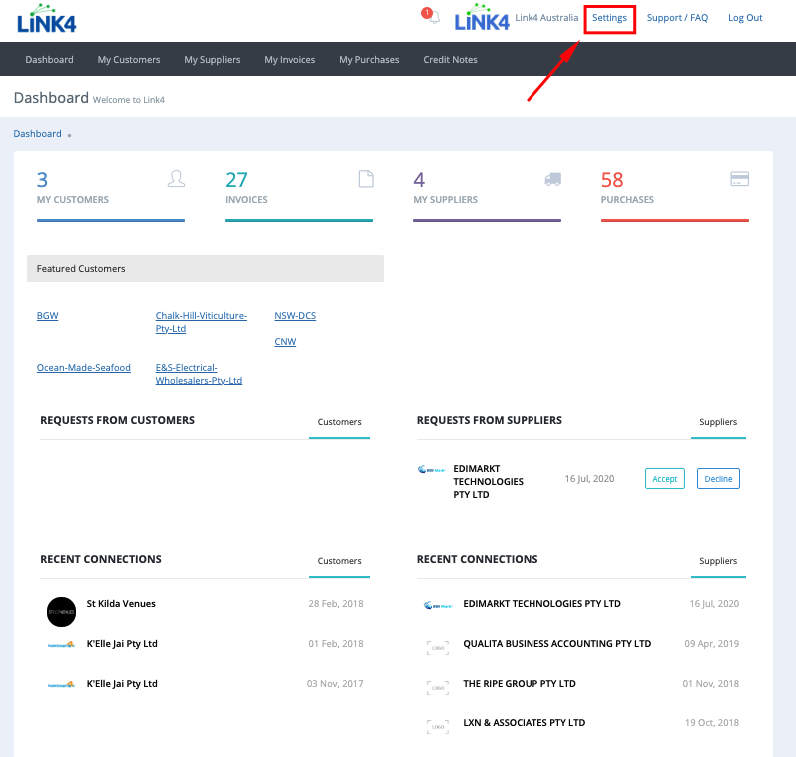Open featured customer CNW
Image resolution: width=796 pixels, height=757 pixels.
pos(285,341)
